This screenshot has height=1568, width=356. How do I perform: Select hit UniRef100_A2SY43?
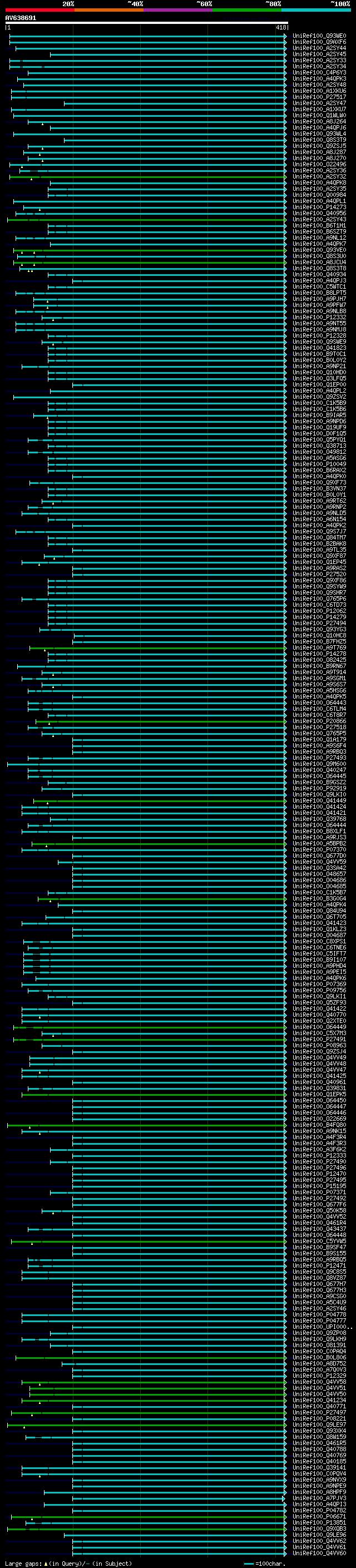tap(319, 220)
